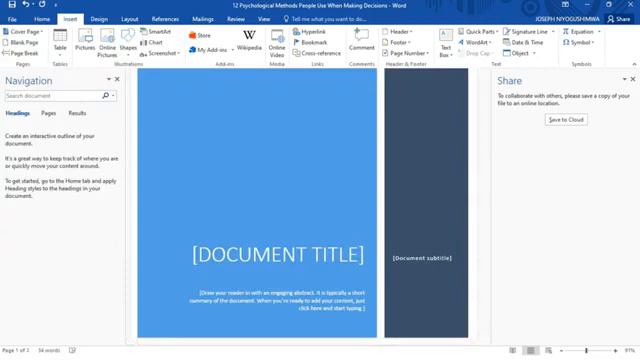Switch to Print Layout view in status bar
This screenshot has height=360, width=640.
[531, 350]
